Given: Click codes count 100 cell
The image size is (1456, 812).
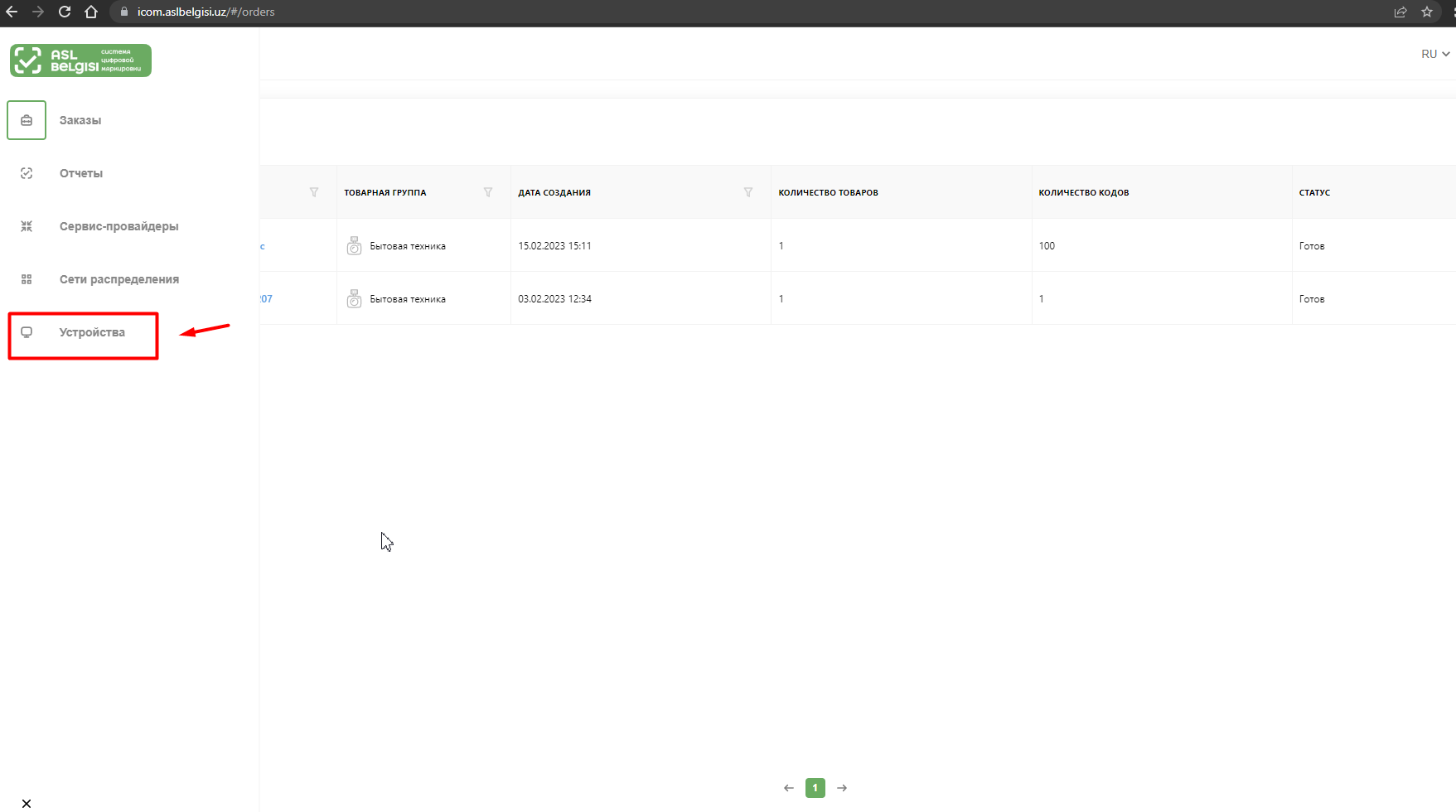Looking at the screenshot, I should 1047,246.
